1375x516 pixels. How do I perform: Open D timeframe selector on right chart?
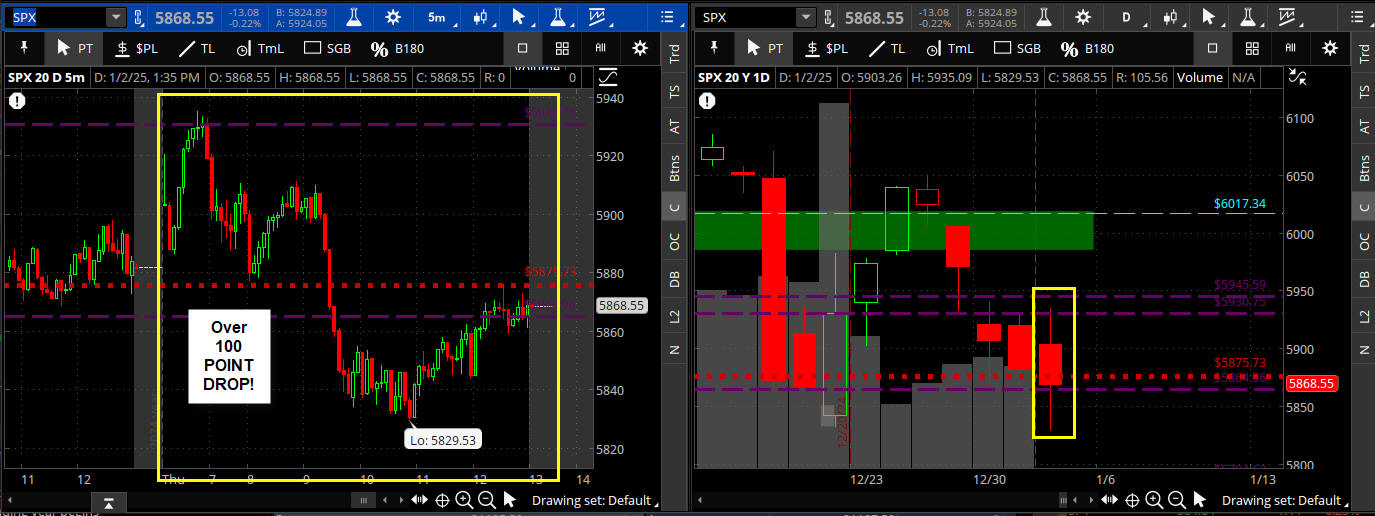1127,17
